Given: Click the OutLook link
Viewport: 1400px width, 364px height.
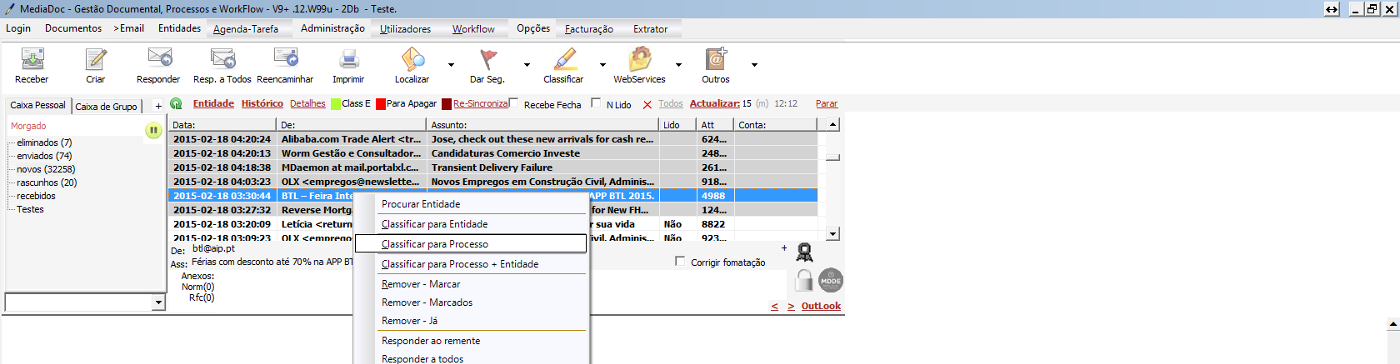Looking at the screenshot, I should (x=821, y=306).
